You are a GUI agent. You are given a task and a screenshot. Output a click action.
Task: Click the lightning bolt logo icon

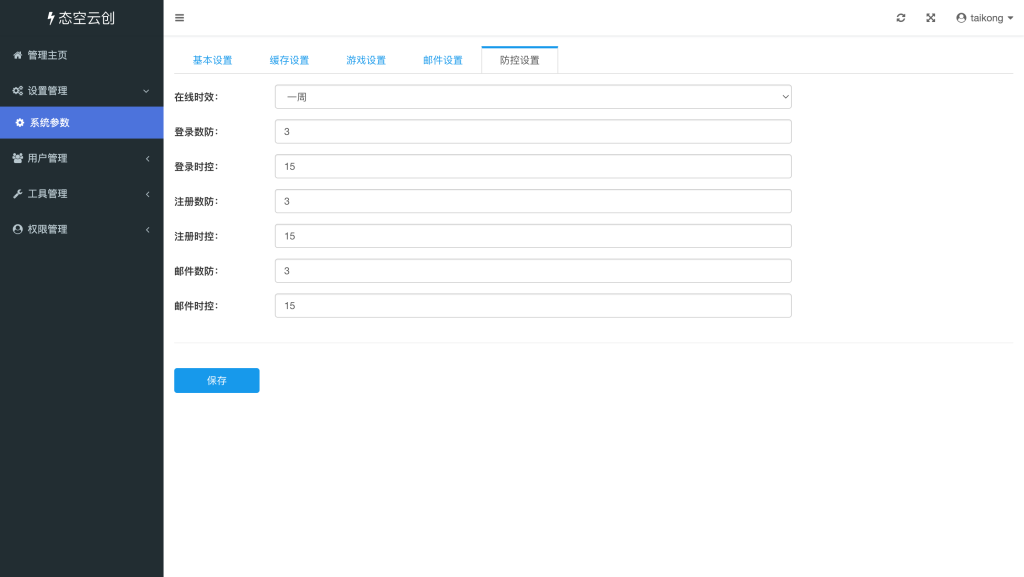pyautogui.click(x=51, y=18)
